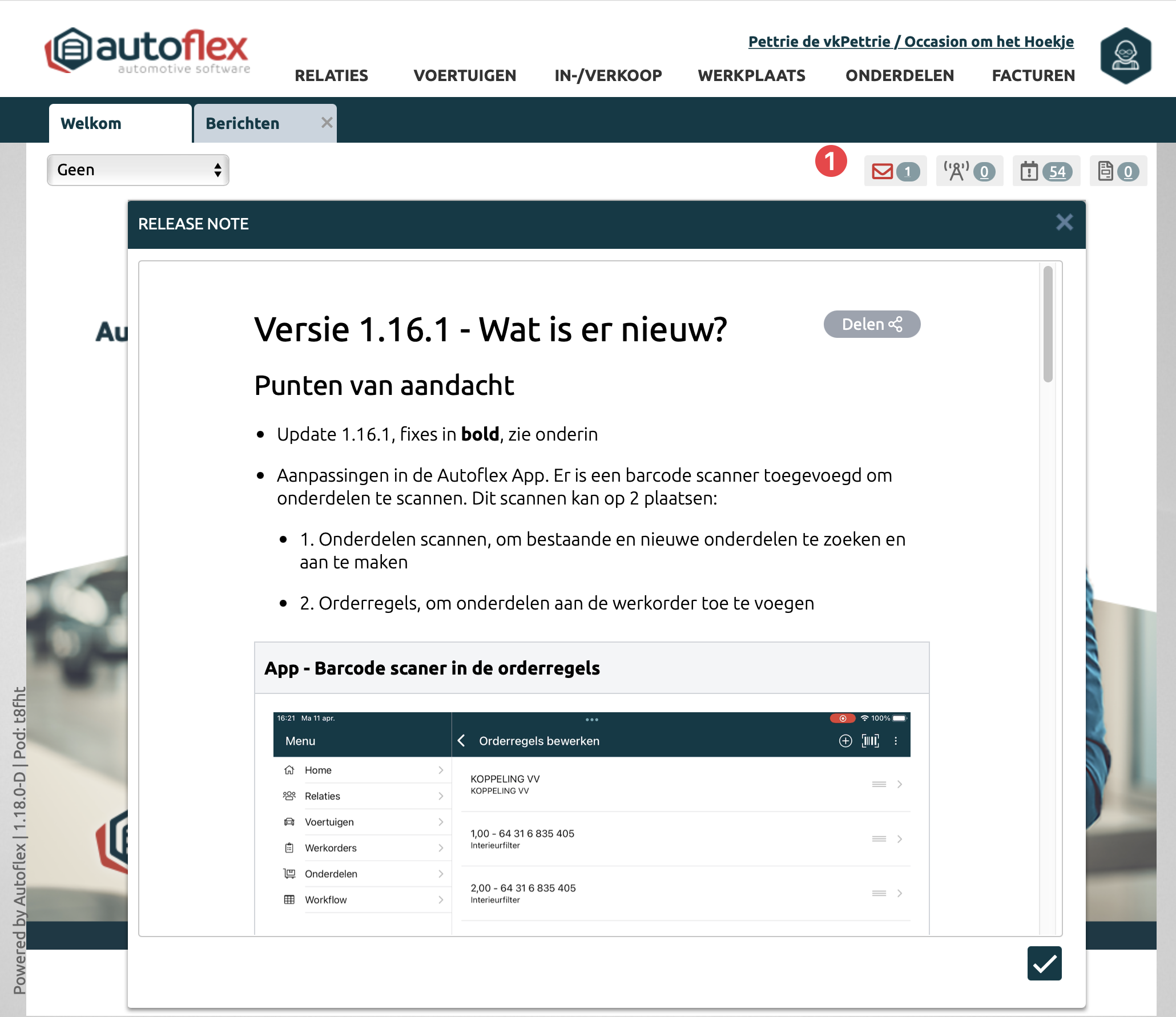Click the broadcast antenna notifications icon
Viewport: 1176px width, 1017px height.
click(956, 171)
